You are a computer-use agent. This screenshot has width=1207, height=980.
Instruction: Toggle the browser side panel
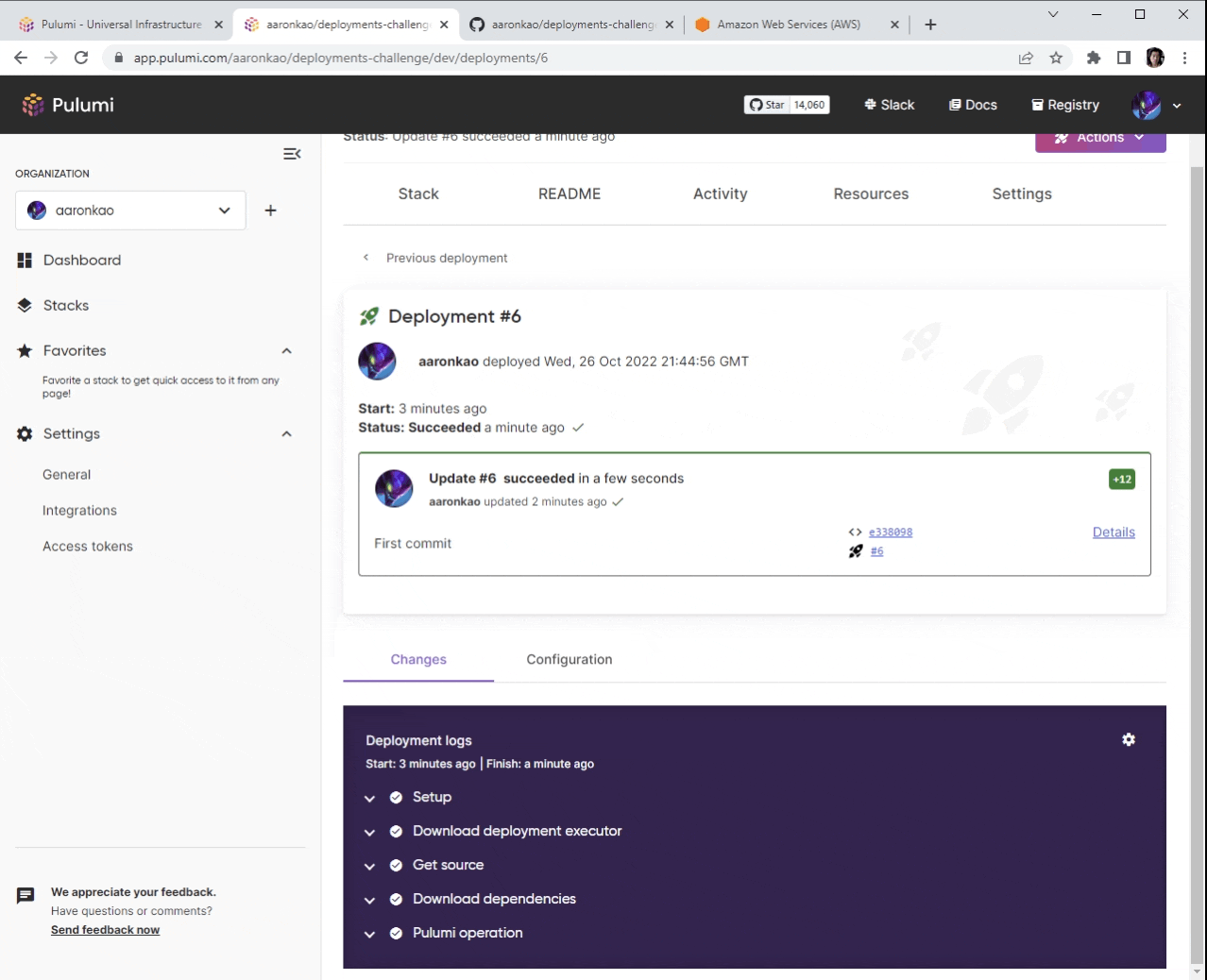(1124, 58)
